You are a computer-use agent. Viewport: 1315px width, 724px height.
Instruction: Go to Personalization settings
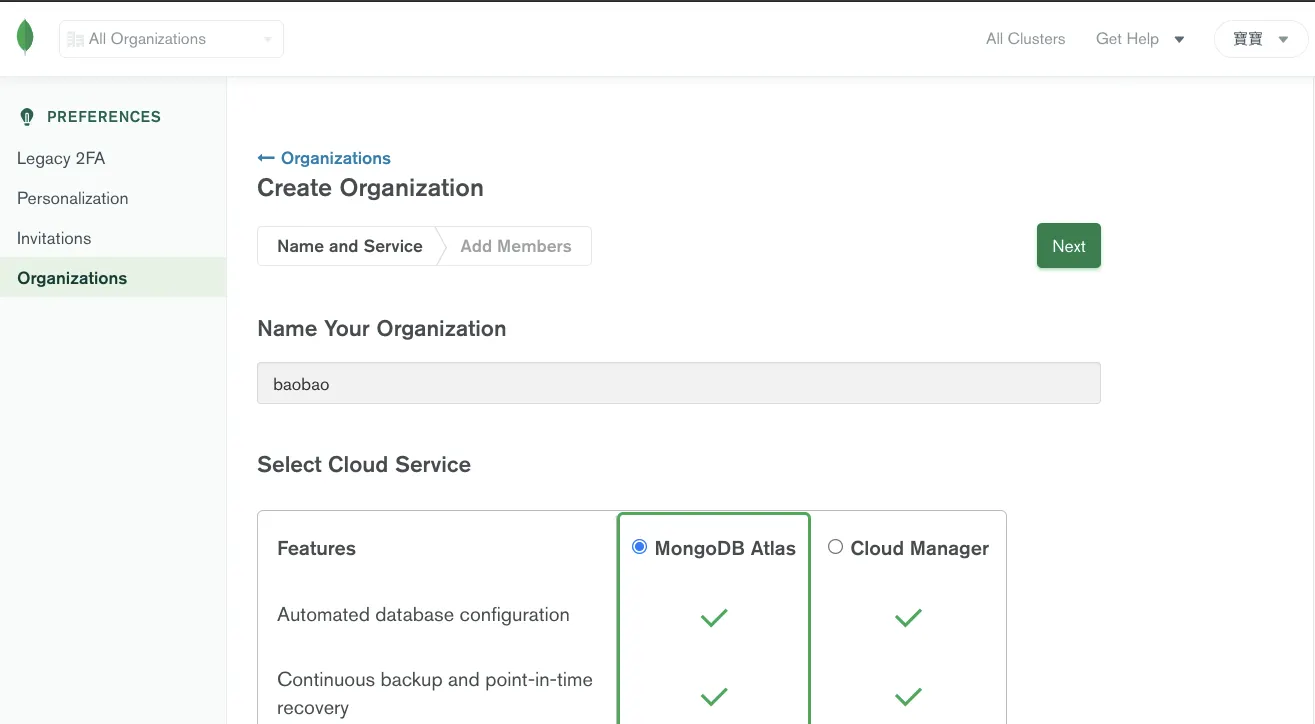coord(73,198)
